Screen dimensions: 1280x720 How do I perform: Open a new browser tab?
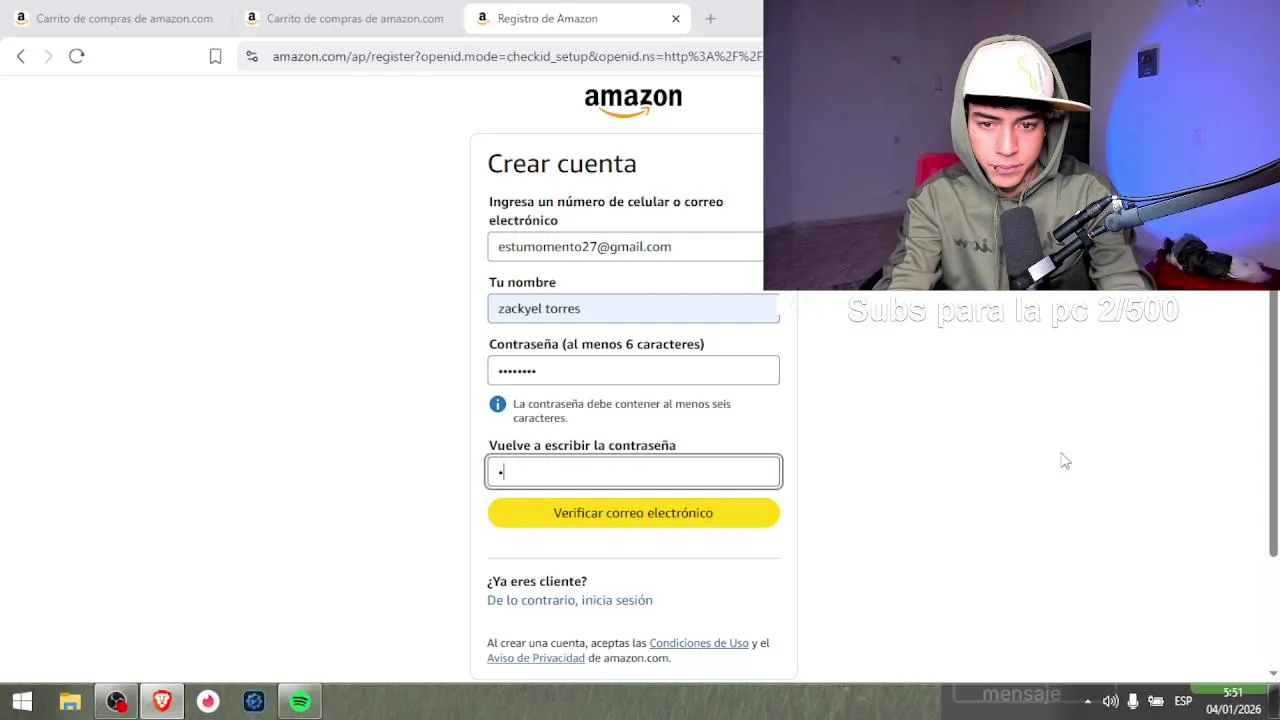pyautogui.click(x=710, y=18)
